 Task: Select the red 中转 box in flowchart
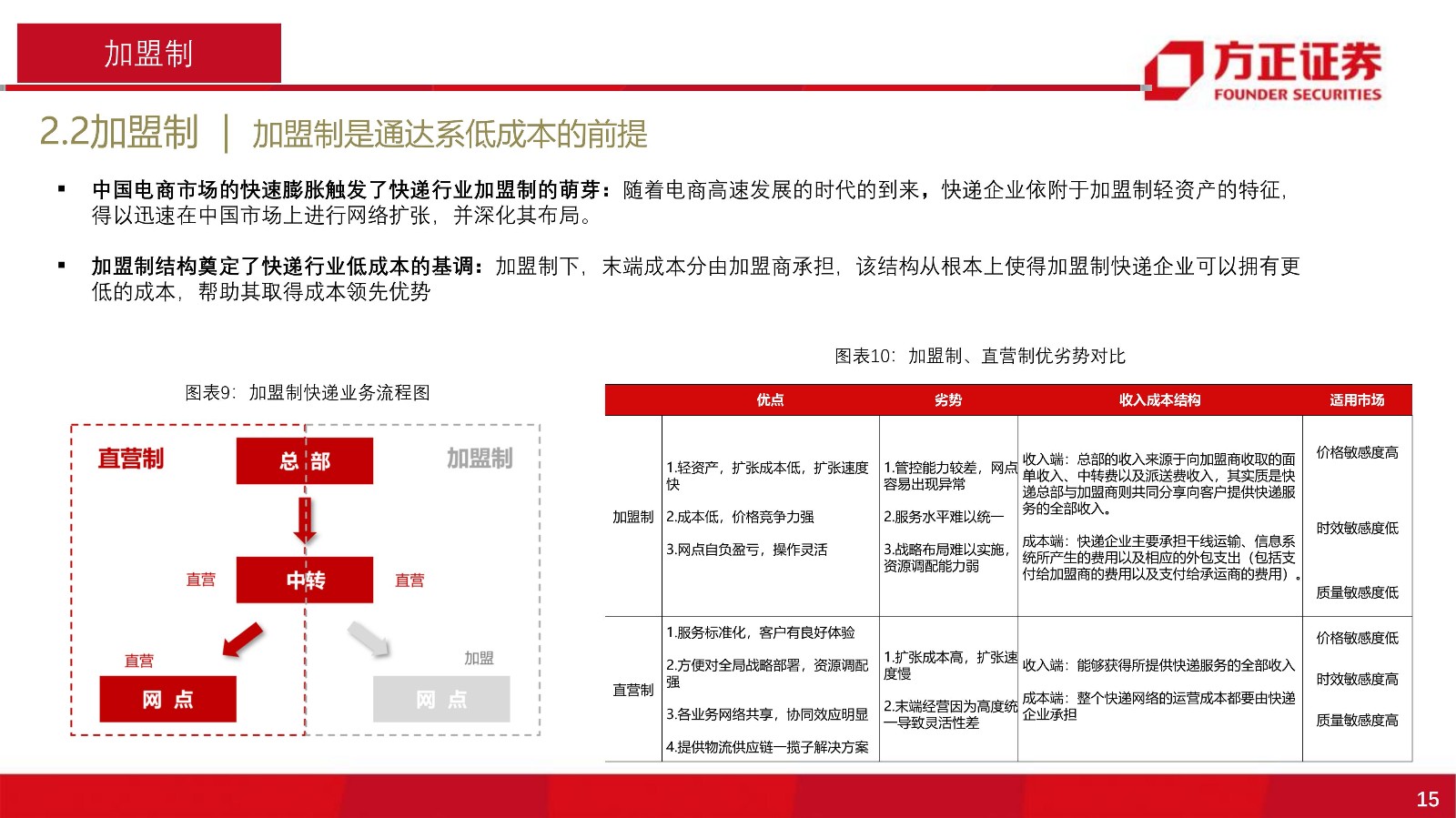click(304, 580)
